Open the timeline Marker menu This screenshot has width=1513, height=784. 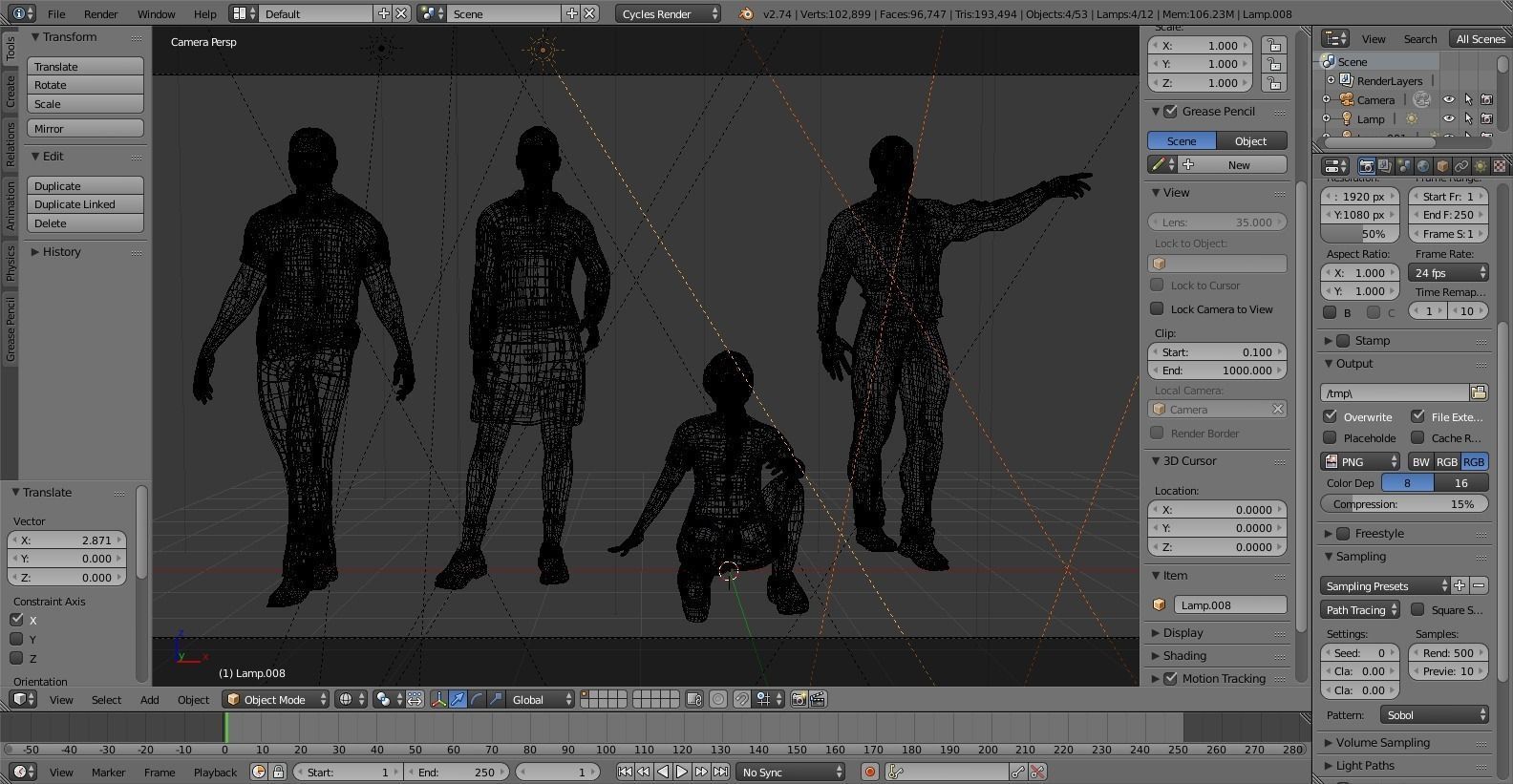tap(108, 773)
